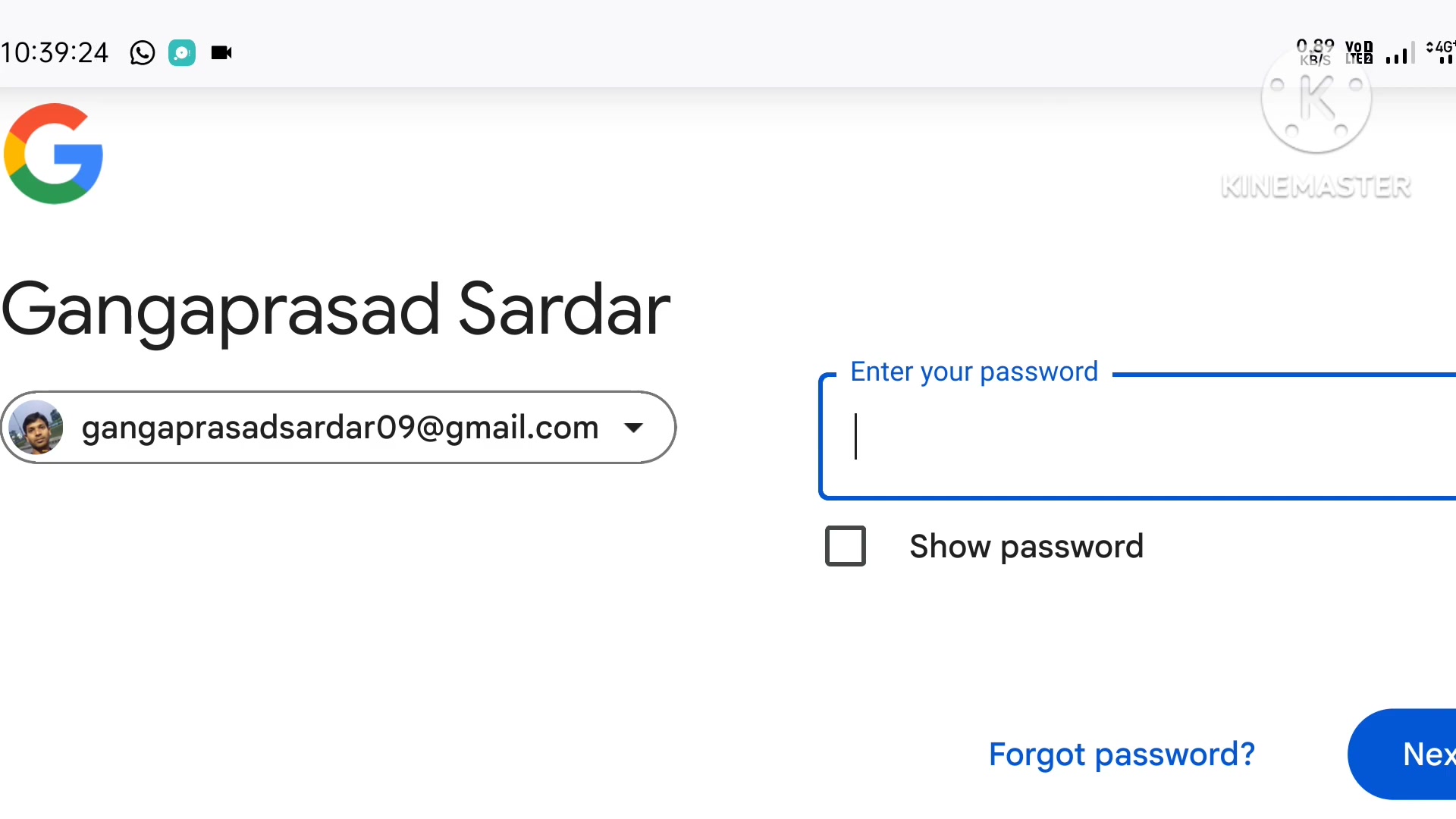Tap the mobile signal strength icon
Screen dimensions: 1456x819
[x=1400, y=53]
